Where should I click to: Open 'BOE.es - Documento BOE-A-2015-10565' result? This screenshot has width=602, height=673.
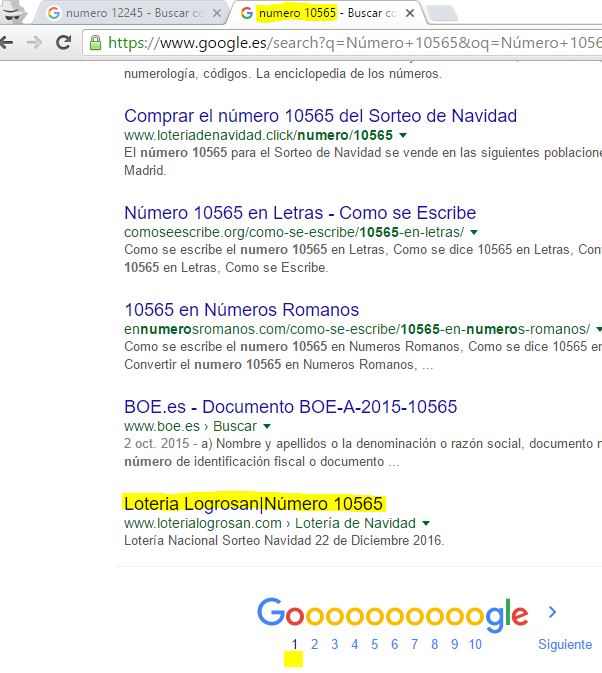(290, 407)
